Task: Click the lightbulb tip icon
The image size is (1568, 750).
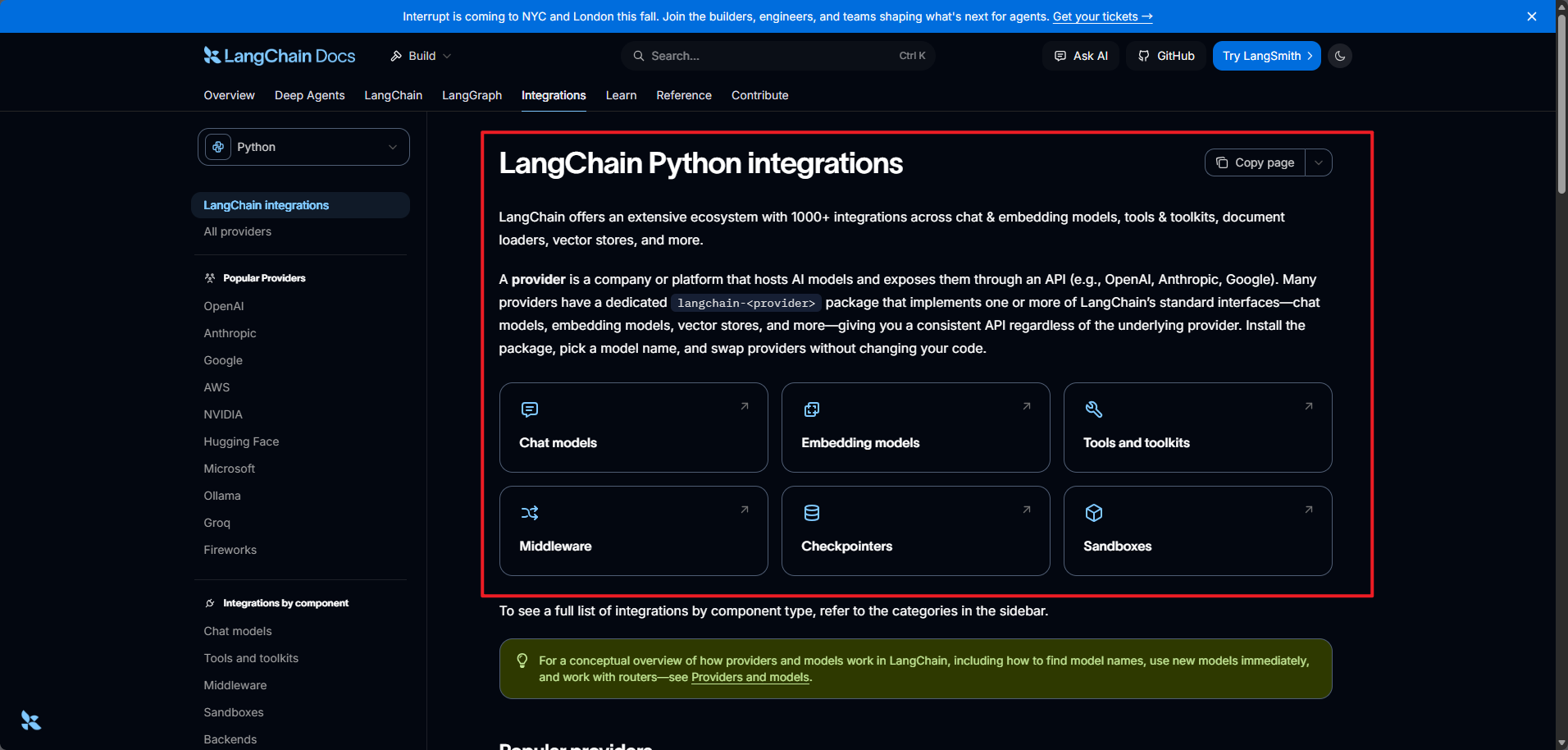Action: click(522, 661)
